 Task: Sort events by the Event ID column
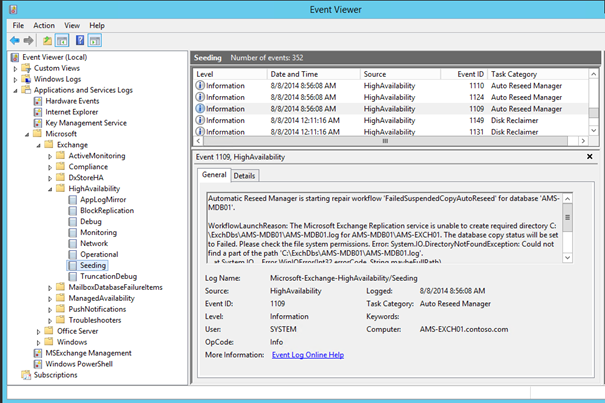(471, 74)
